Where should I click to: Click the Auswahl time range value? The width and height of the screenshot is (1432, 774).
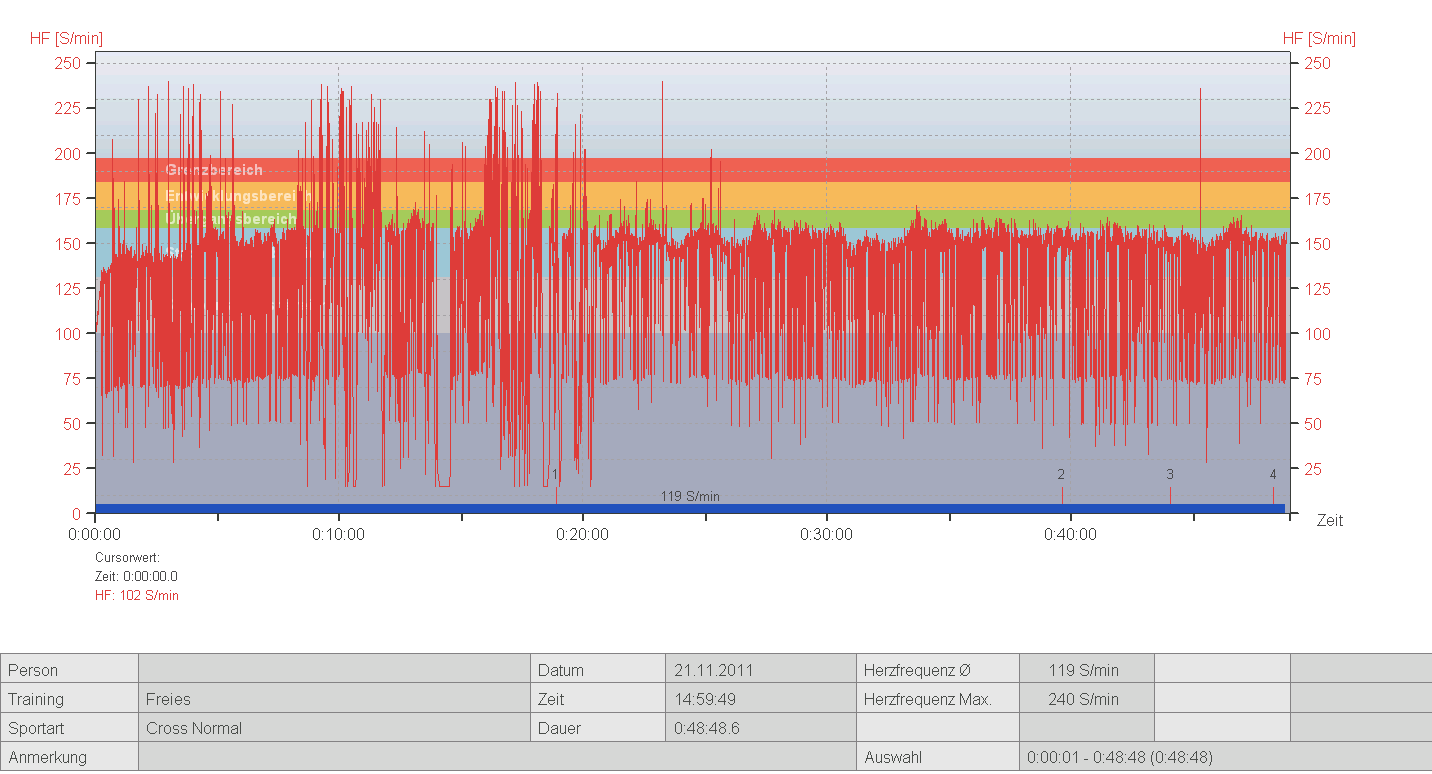pos(1120,757)
